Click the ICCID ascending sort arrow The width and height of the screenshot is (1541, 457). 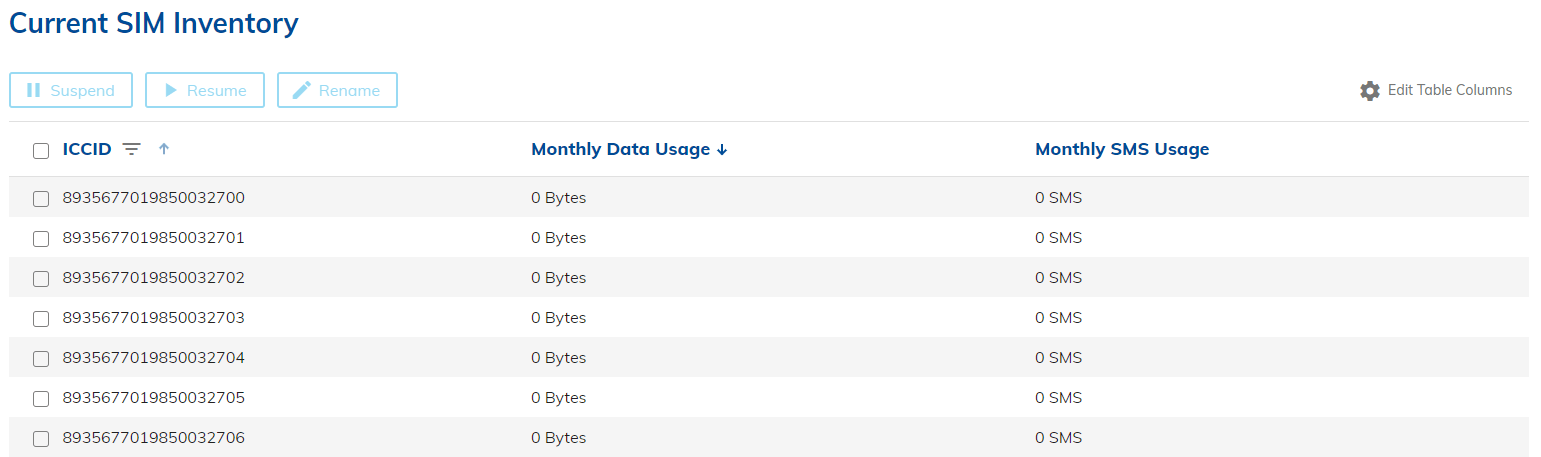(x=164, y=149)
